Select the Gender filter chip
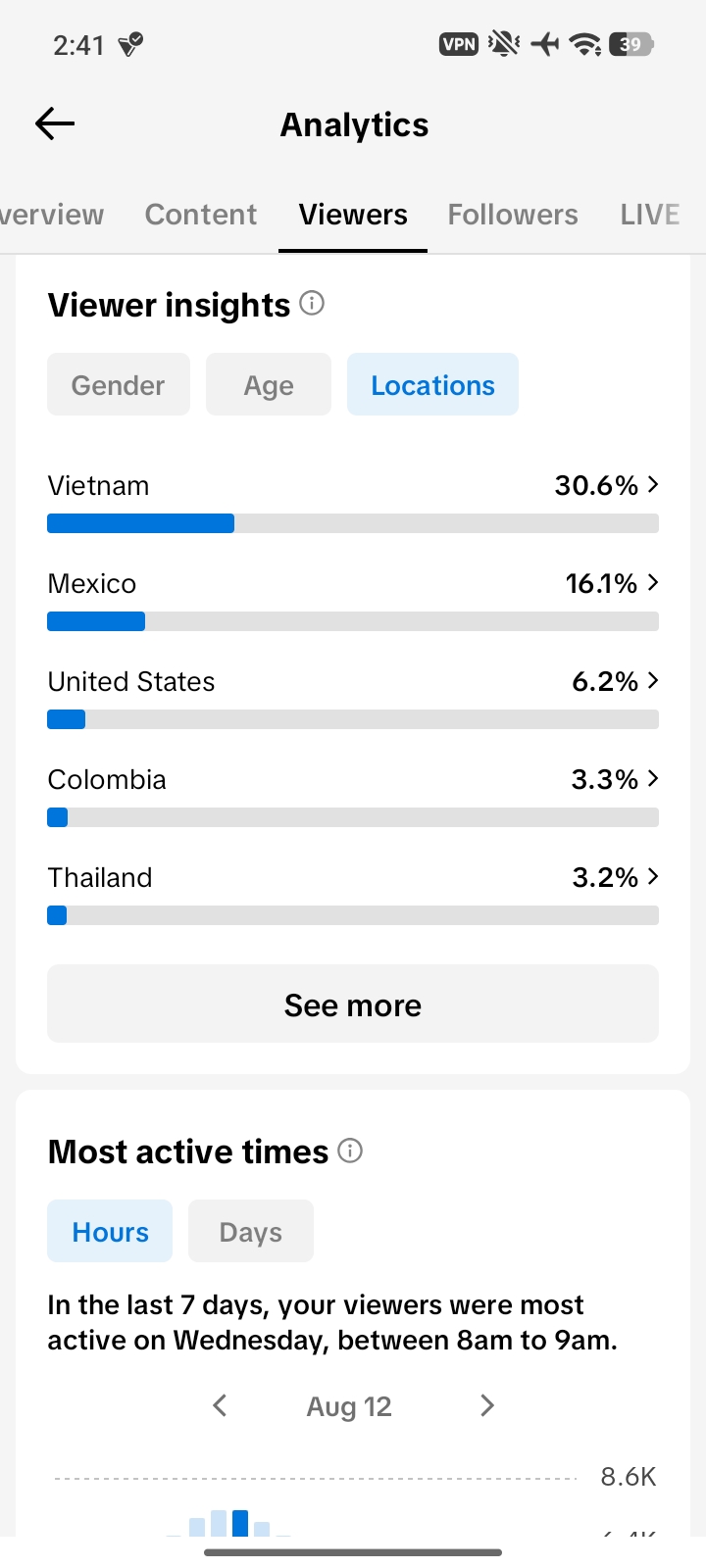 coord(119,384)
